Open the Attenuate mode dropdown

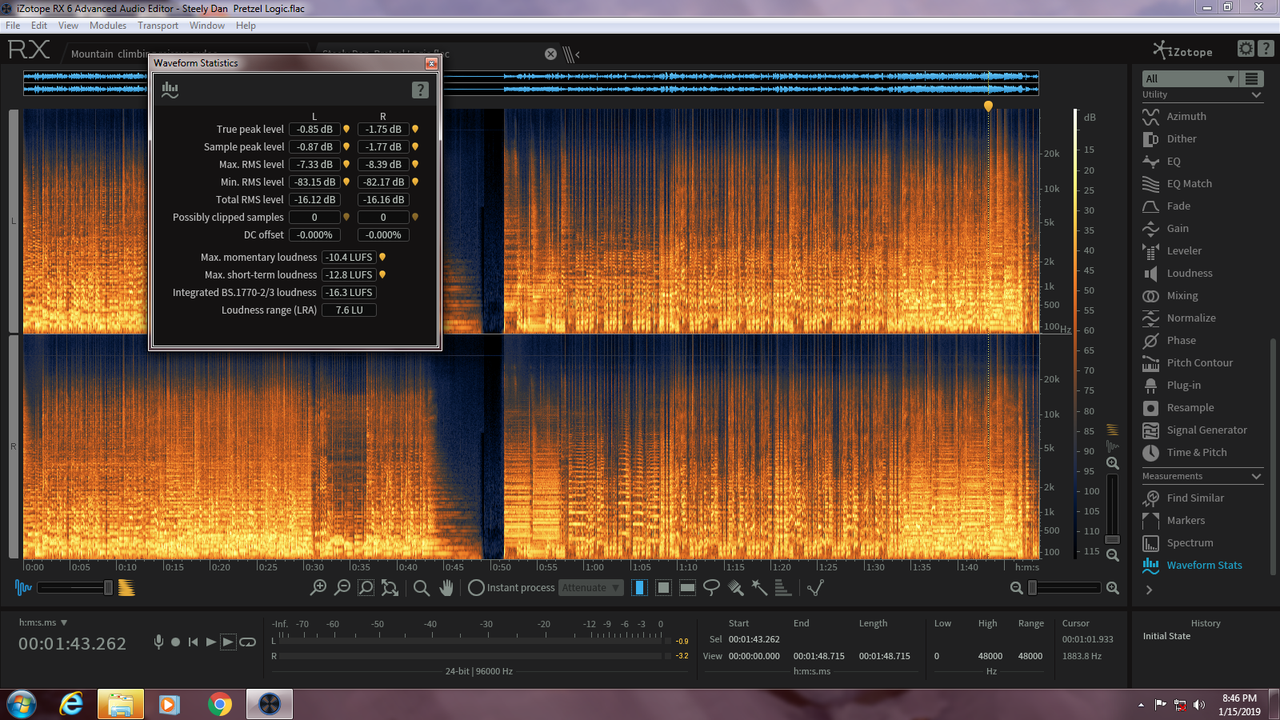coord(591,588)
